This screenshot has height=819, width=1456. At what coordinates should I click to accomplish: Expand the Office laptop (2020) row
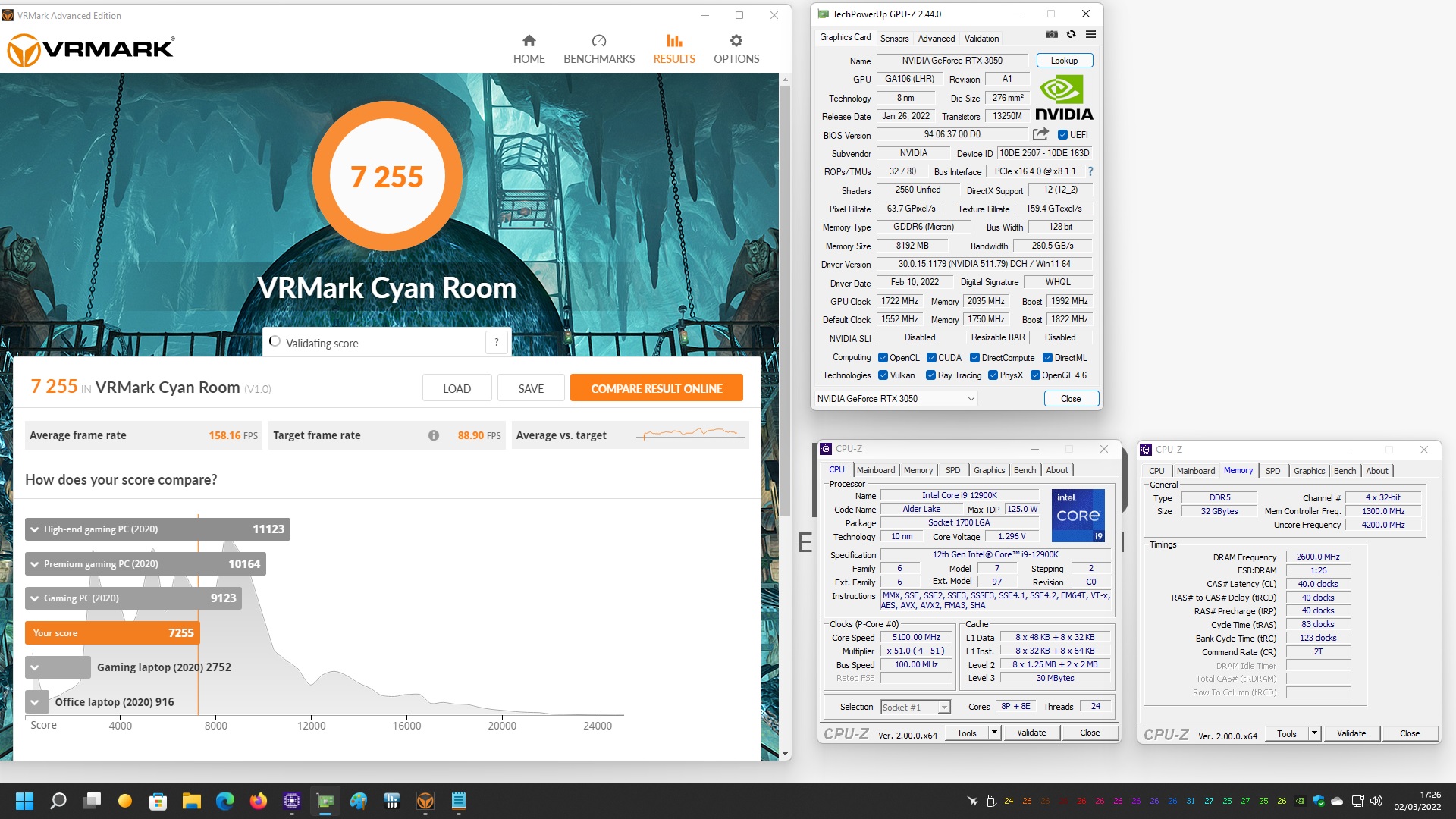pos(34,702)
